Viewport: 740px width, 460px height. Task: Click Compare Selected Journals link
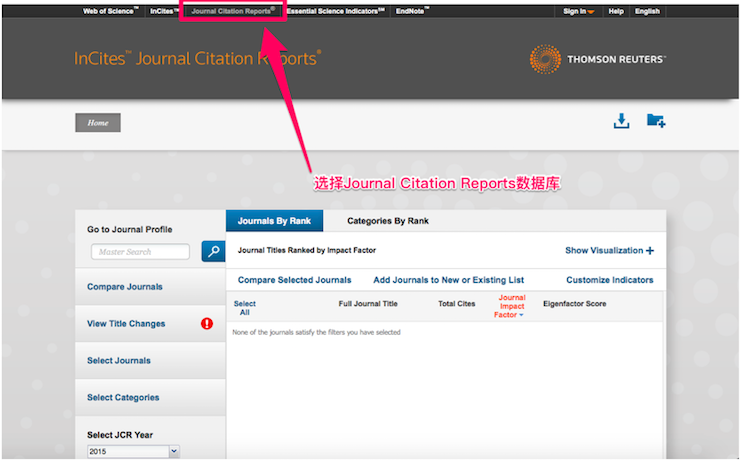pos(294,280)
